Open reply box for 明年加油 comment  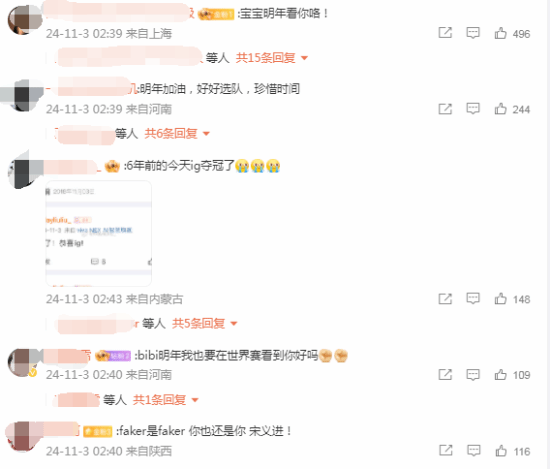pos(473,109)
